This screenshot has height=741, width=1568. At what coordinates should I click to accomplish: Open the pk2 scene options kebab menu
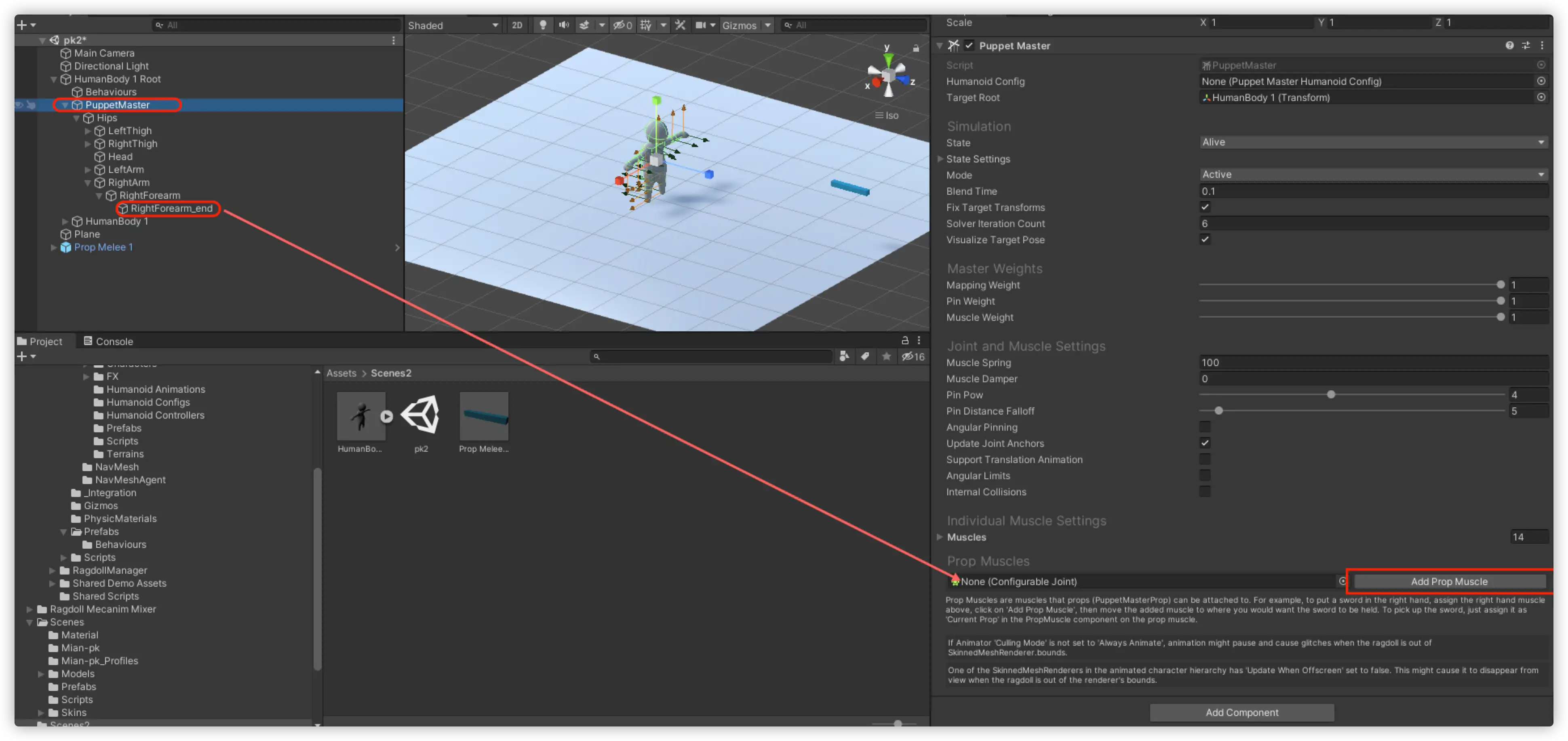point(393,40)
